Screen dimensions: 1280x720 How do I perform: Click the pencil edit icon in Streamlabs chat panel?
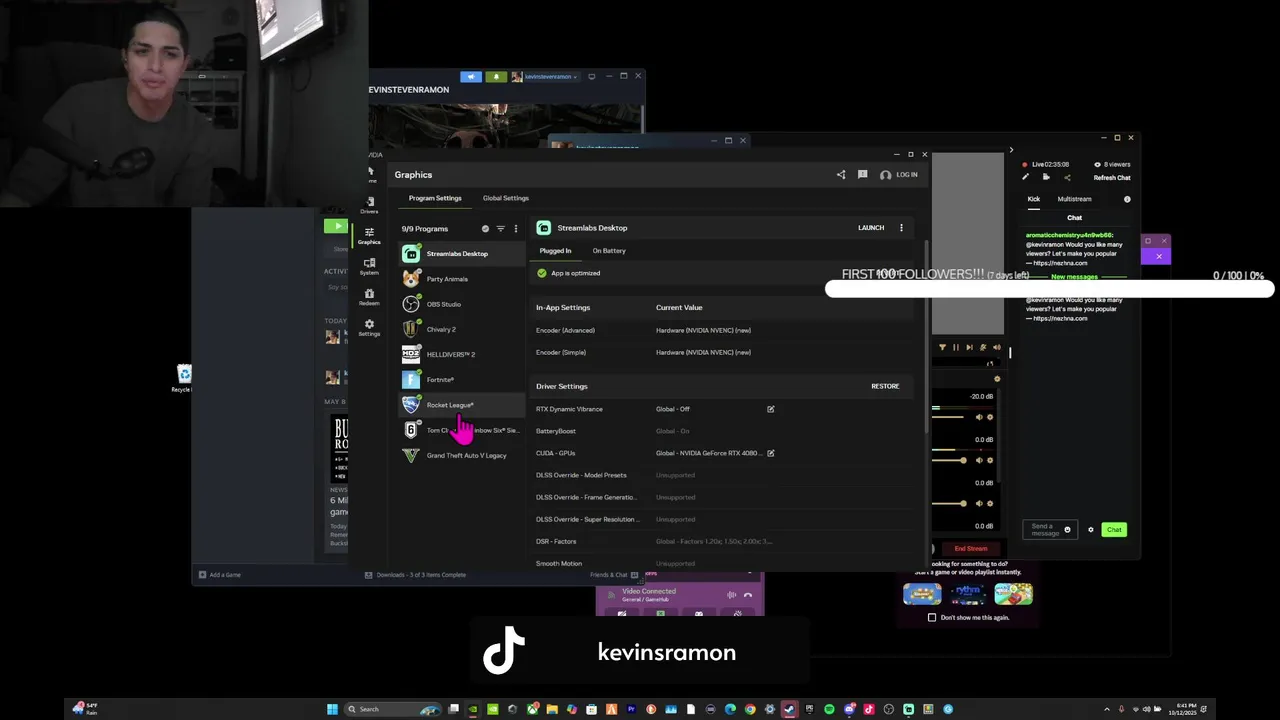pyautogui.click(x=1025, y=178)
